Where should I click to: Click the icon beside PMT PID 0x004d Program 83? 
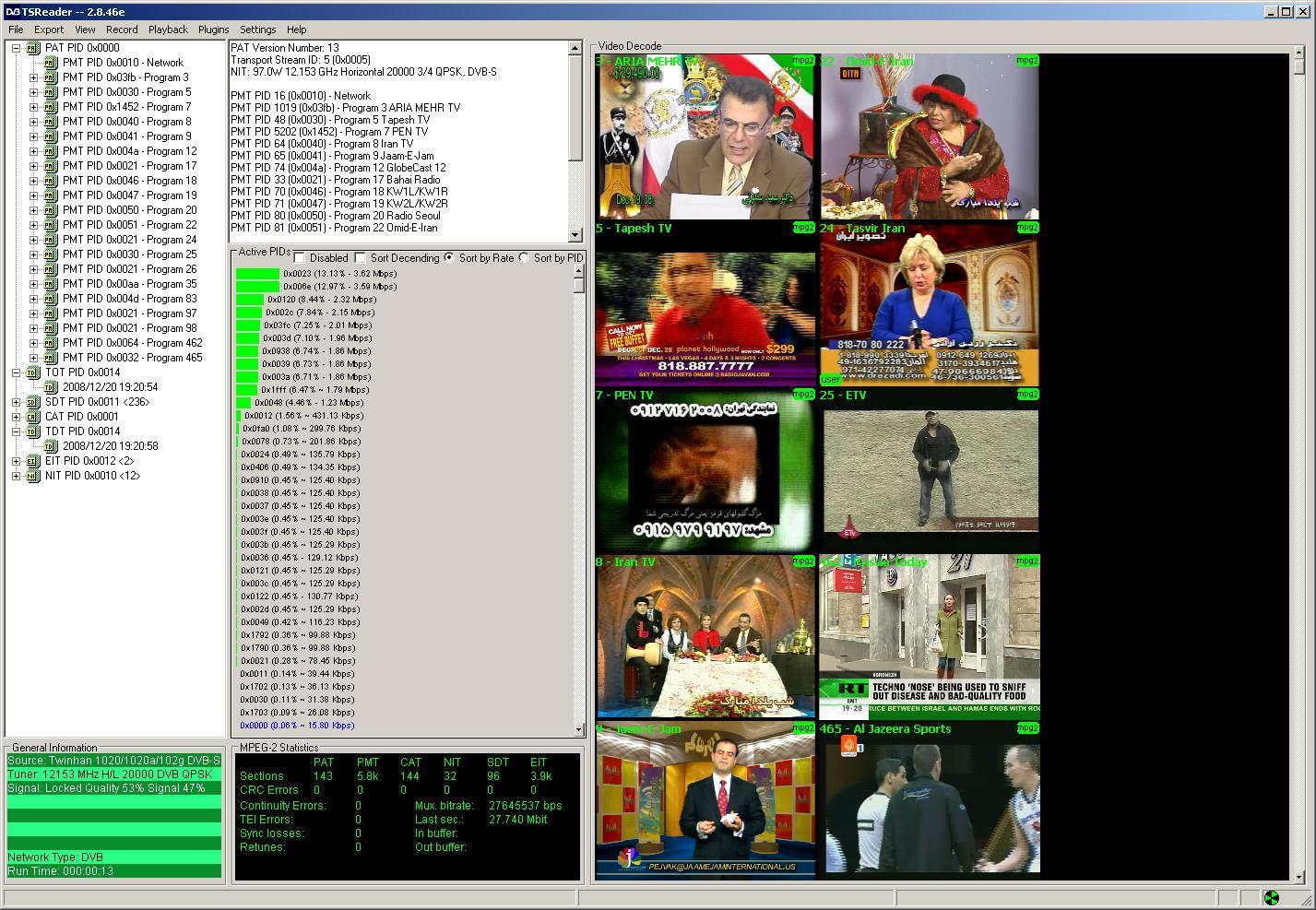pos(51,299)
